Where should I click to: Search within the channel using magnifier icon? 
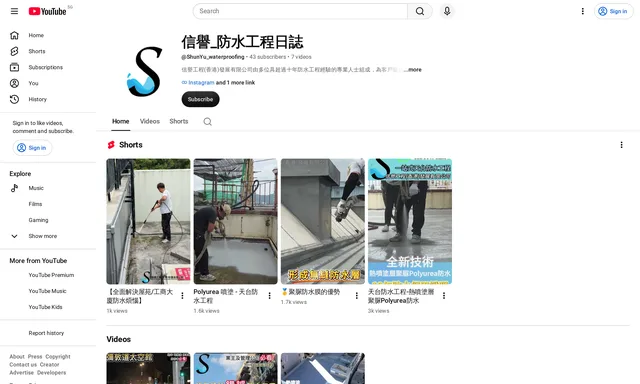click(207, 122)
